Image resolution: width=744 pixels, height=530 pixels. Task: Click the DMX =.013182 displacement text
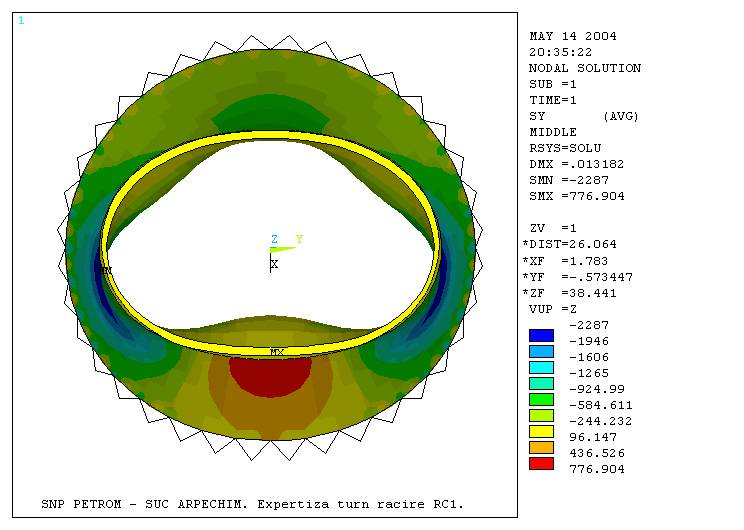click(576, 164)
